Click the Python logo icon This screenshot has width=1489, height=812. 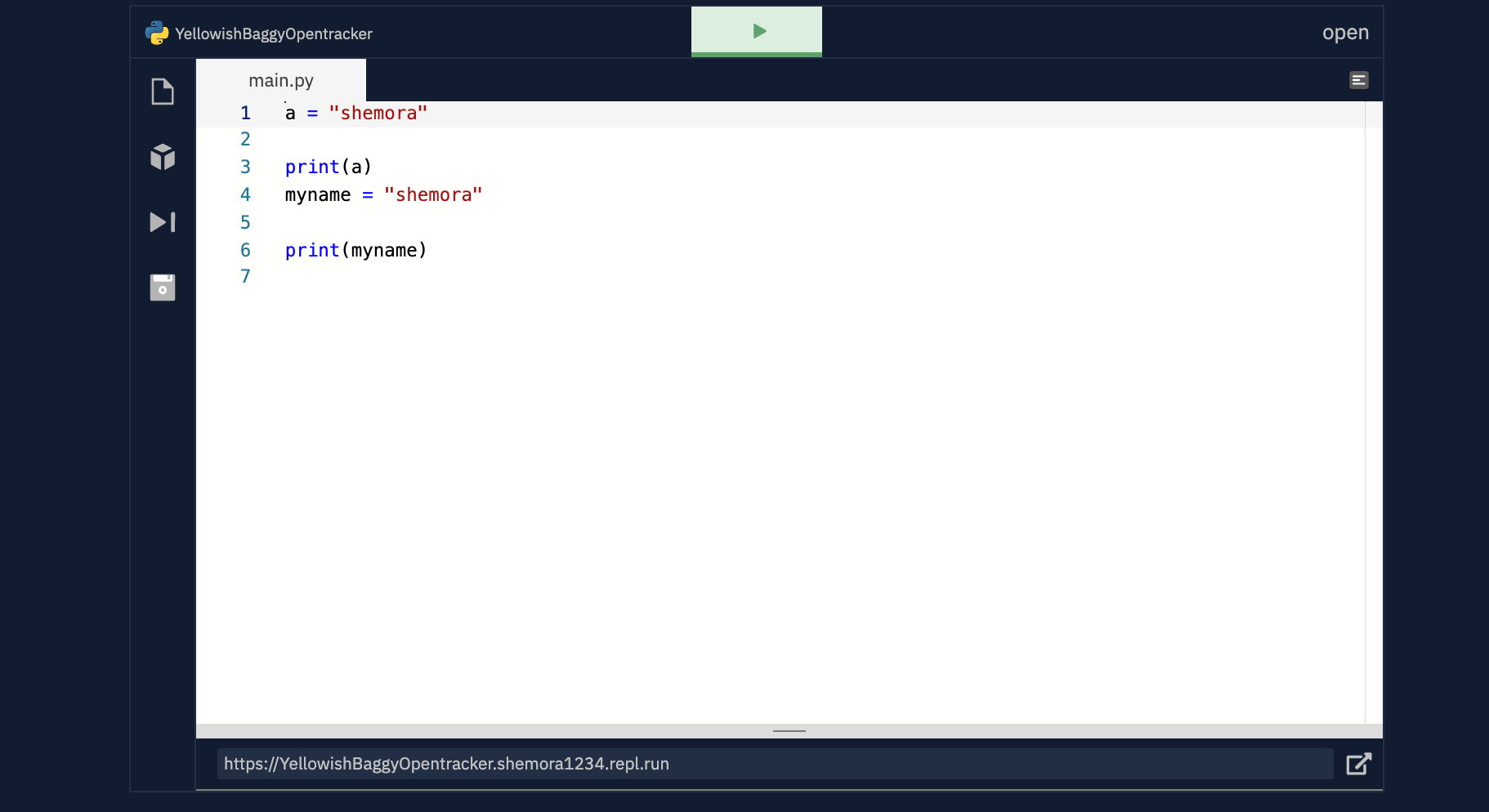pyautogui.click(x=157, y=33)
